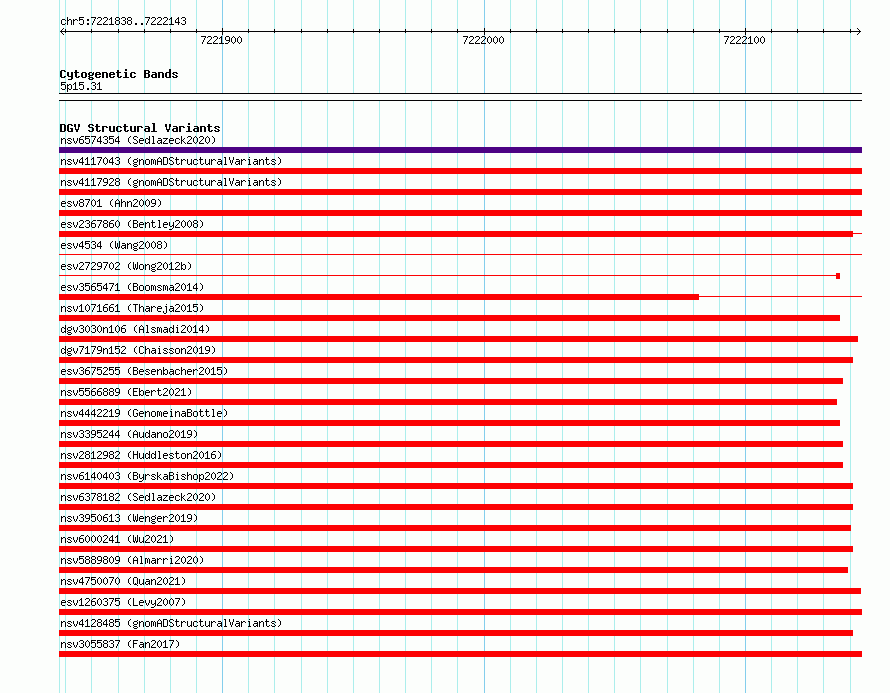Select esv2367860 (Bentley2008) variant label
The width and height of the screenshot is (890, 693).
point(132,224)
